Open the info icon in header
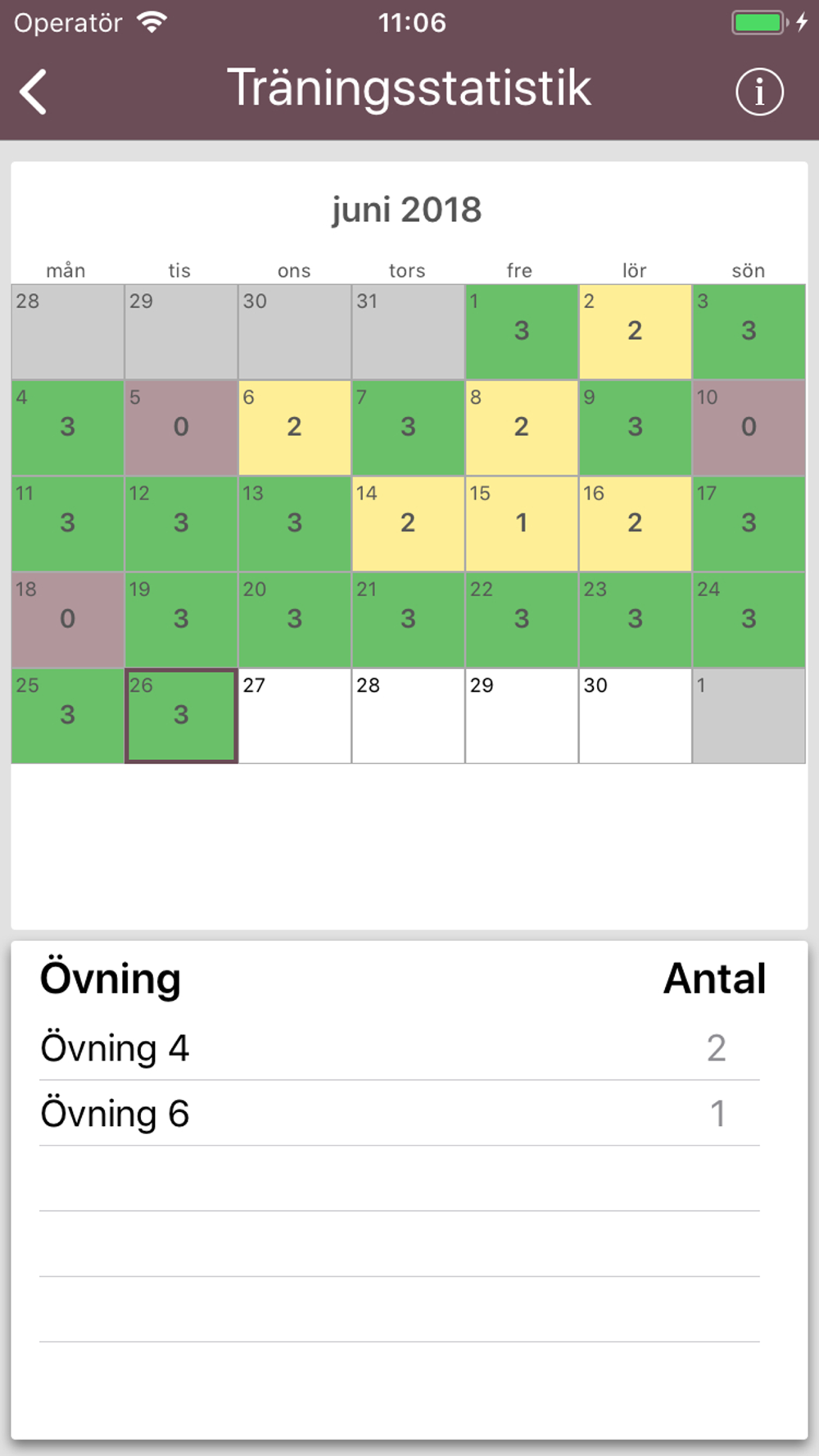 pyautogui.click(x=759, y=91)
